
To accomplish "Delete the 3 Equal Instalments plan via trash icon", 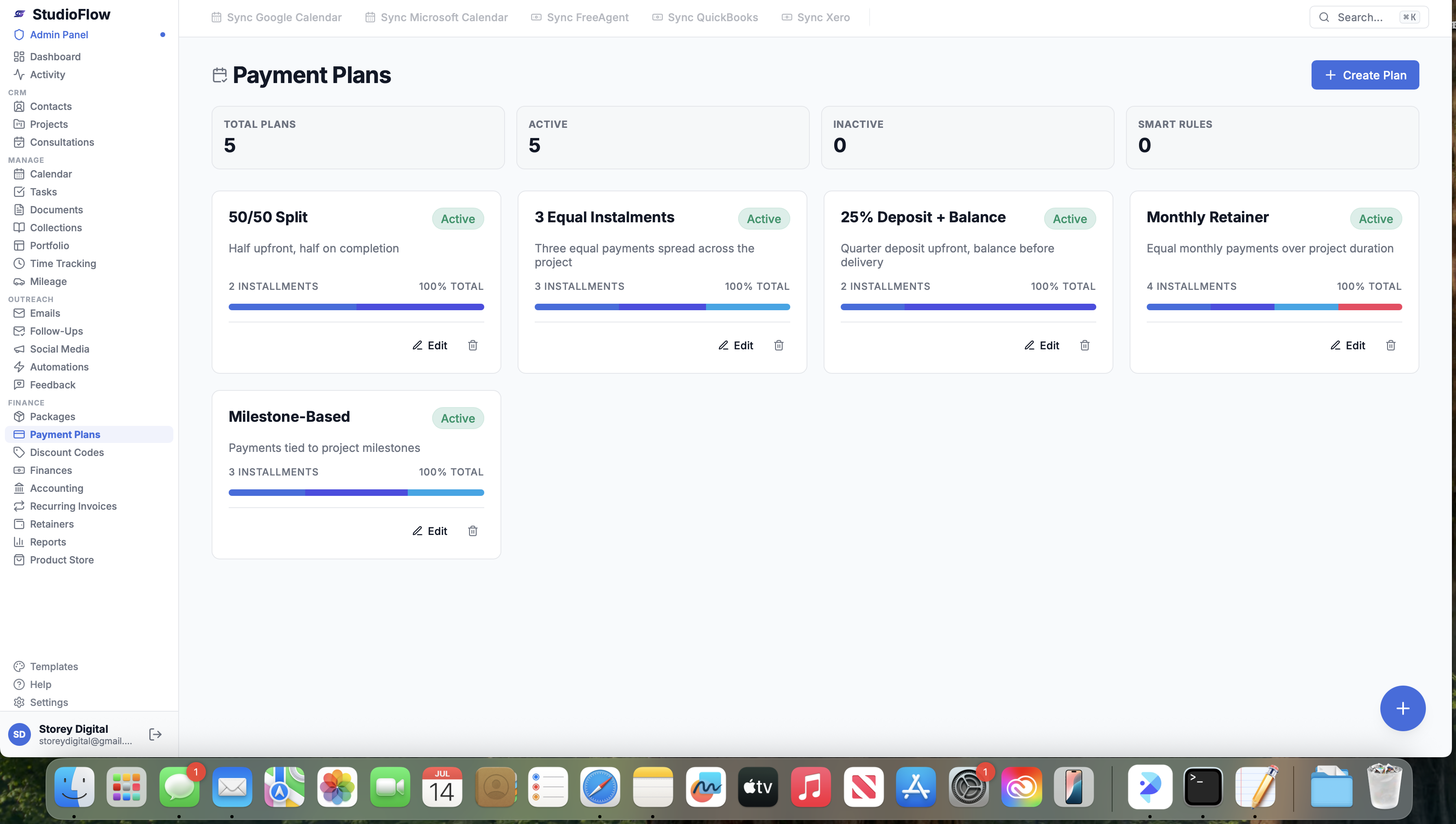I will (x=779, y=345).
